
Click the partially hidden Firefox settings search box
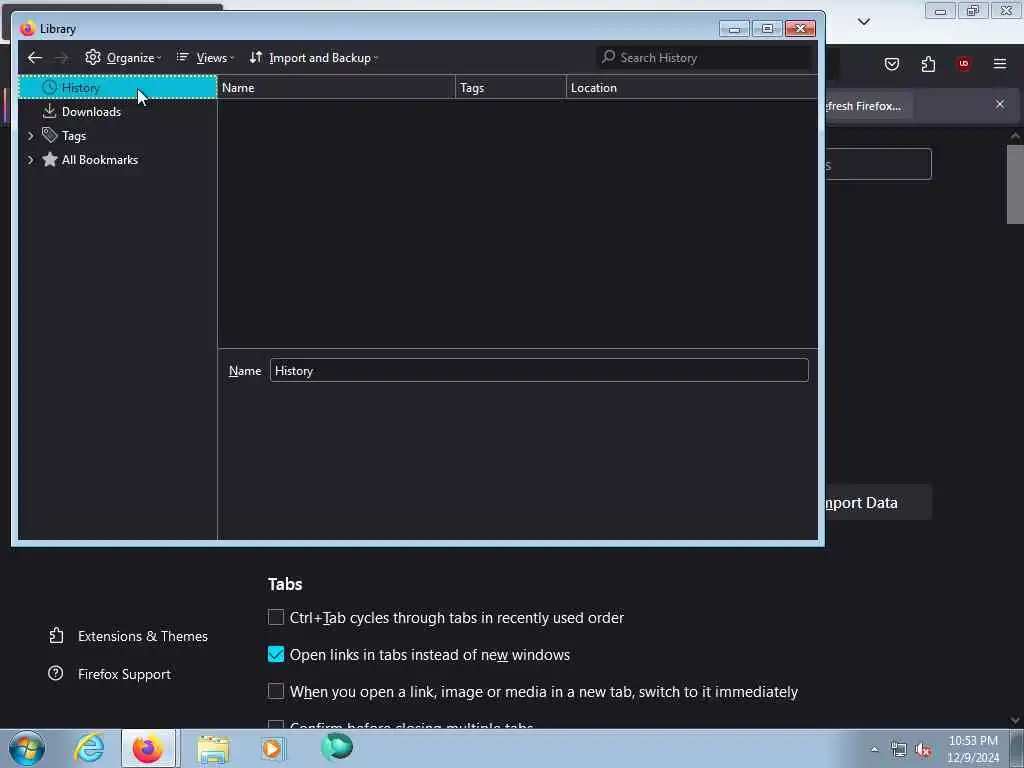[878, 164]
